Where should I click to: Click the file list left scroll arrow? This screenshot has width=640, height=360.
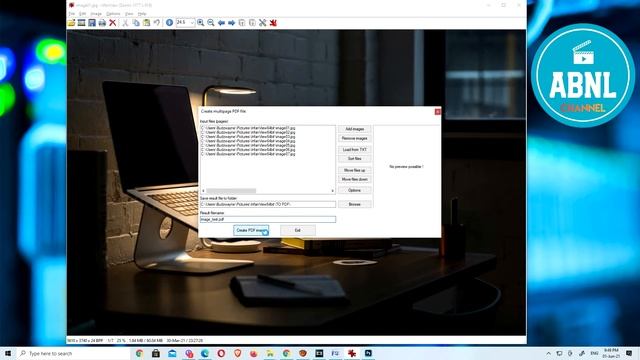pos(203,191)
